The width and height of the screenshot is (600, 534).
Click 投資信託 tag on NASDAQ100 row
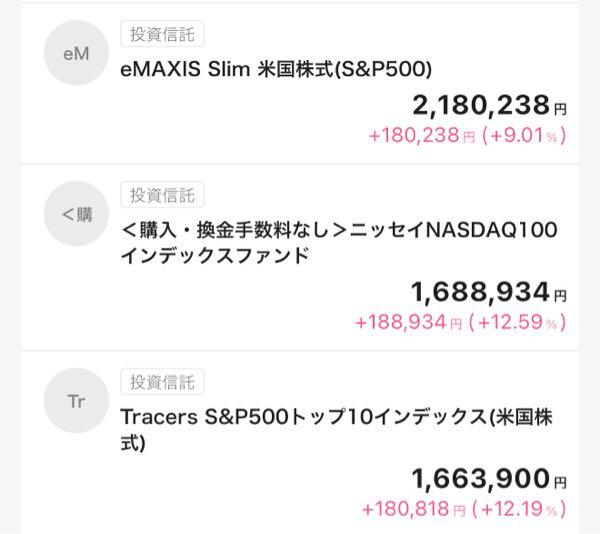coord(162,195)
